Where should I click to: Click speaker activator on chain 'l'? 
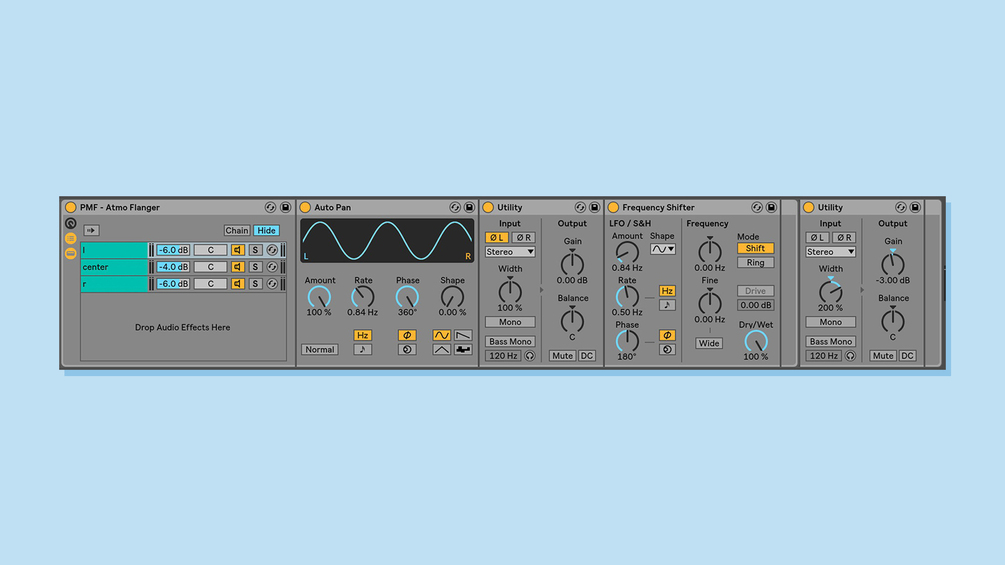point(238,250)
